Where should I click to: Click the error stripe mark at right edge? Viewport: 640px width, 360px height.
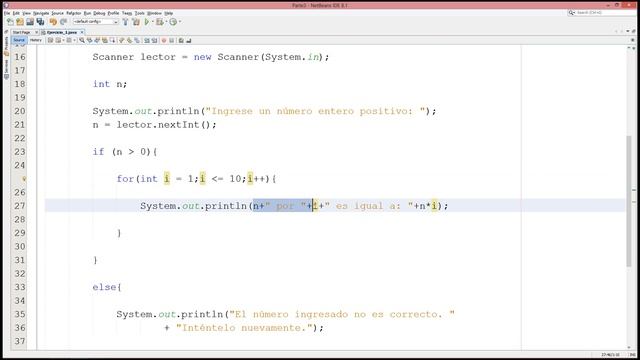click(x=634, y=190)
